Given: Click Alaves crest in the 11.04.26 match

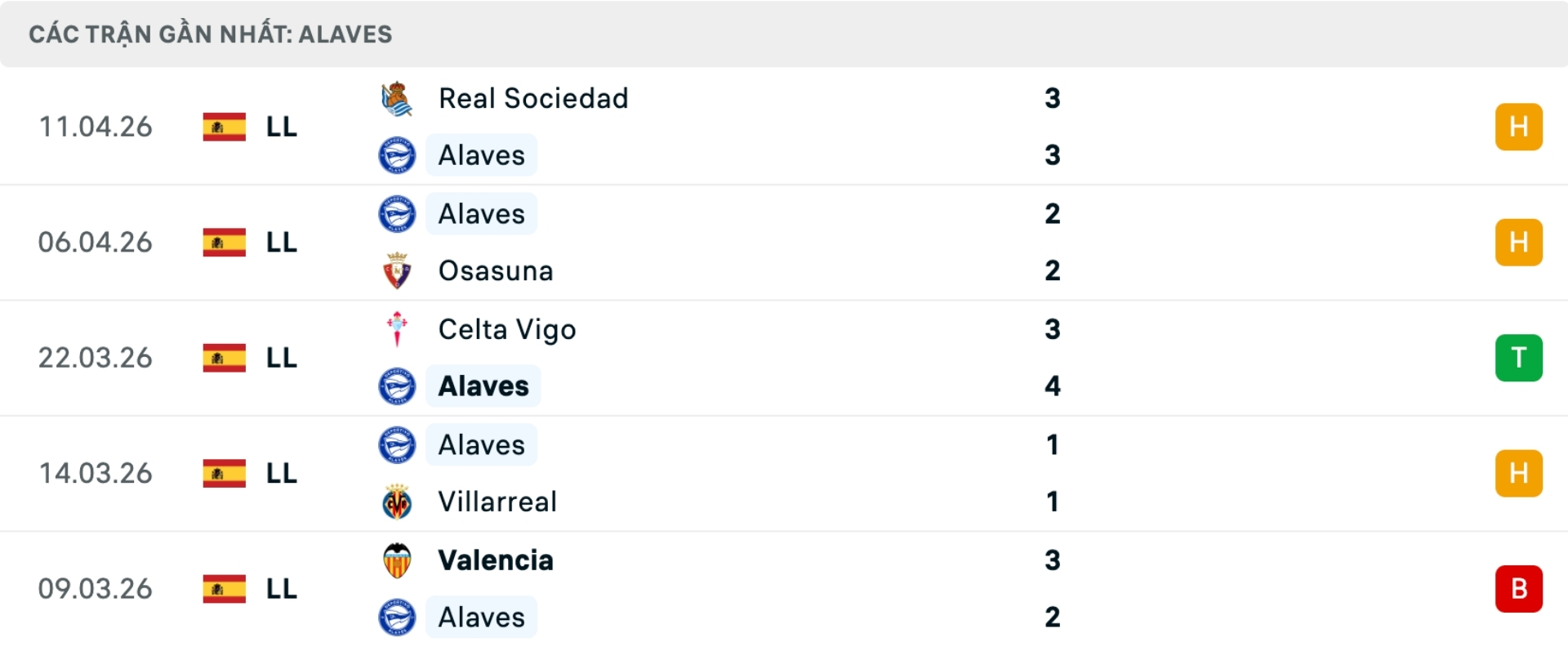Looking at the screenshot, I should pyautogui.click(x=397, y=155).
